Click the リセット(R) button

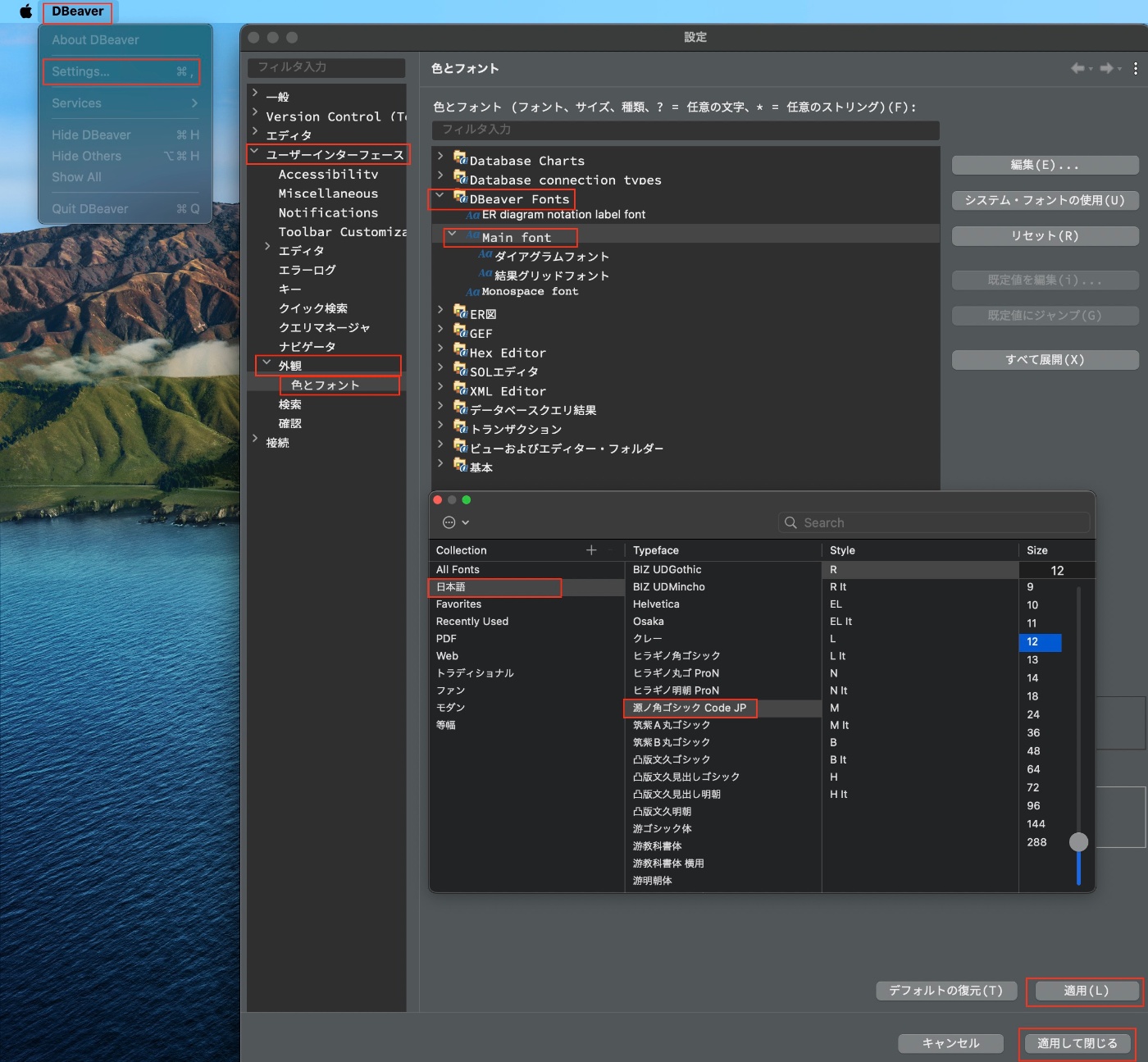1045,236
